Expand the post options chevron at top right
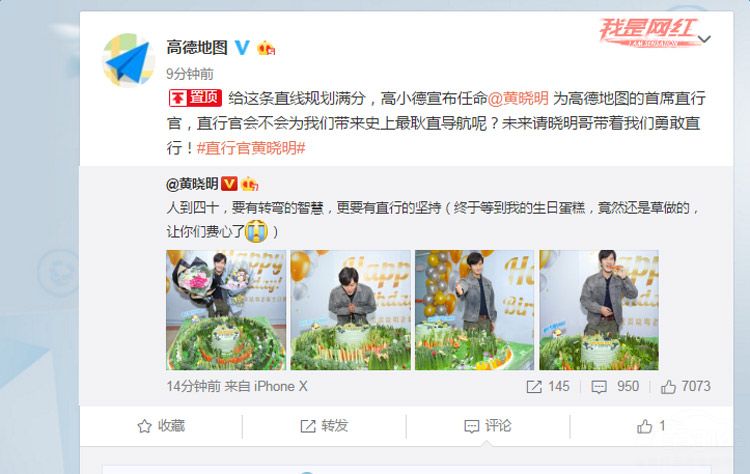The width and height of the screenshot is (750, 474). tap(704, 39)
